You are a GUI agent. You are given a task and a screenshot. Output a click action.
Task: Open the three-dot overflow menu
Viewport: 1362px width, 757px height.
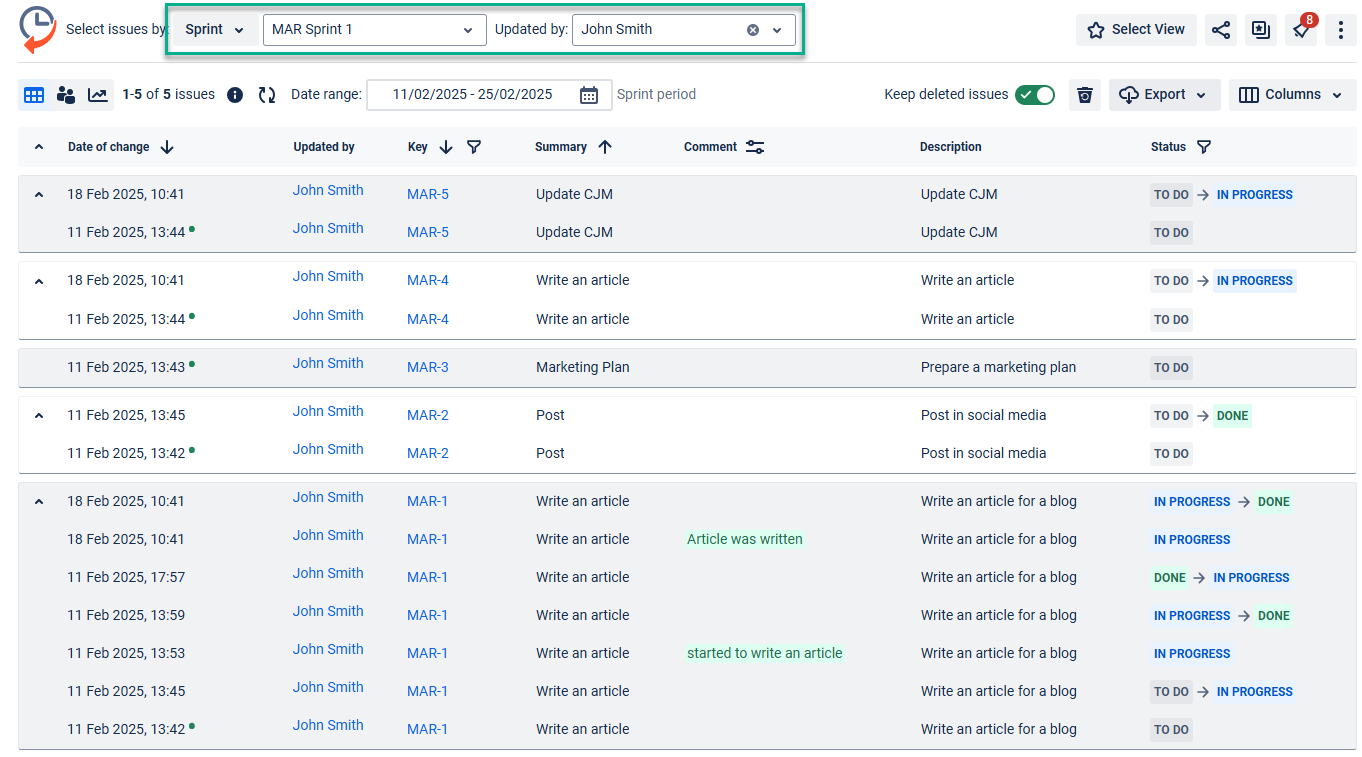pos(1341,30)
